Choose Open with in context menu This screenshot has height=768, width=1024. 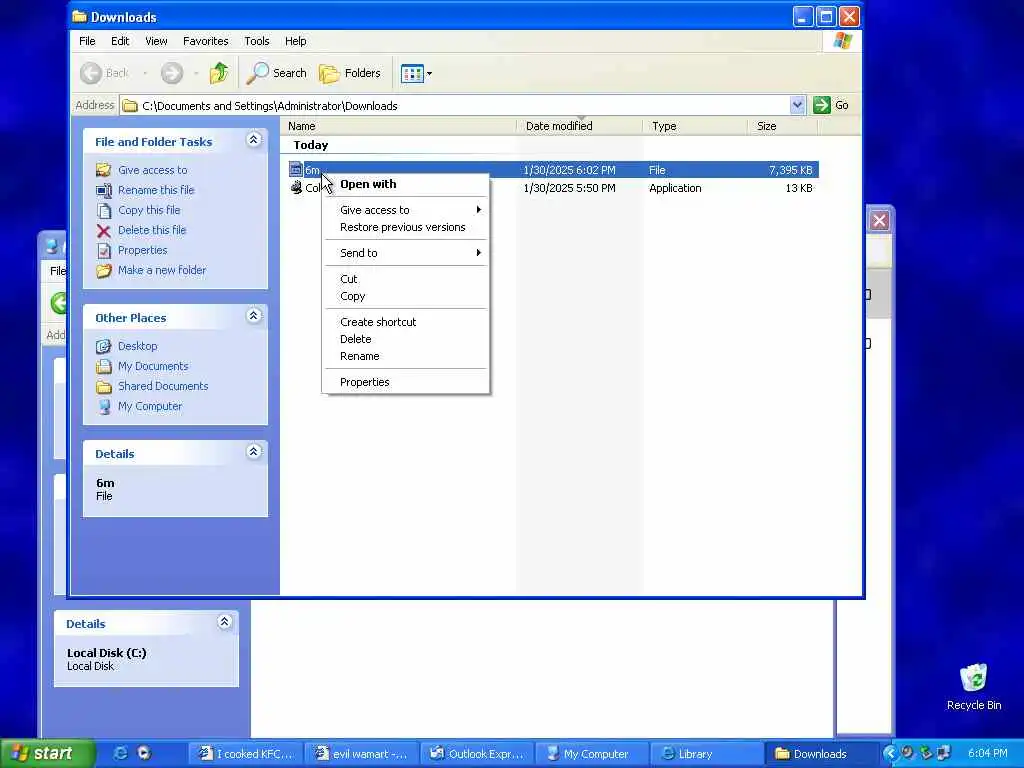406,184
